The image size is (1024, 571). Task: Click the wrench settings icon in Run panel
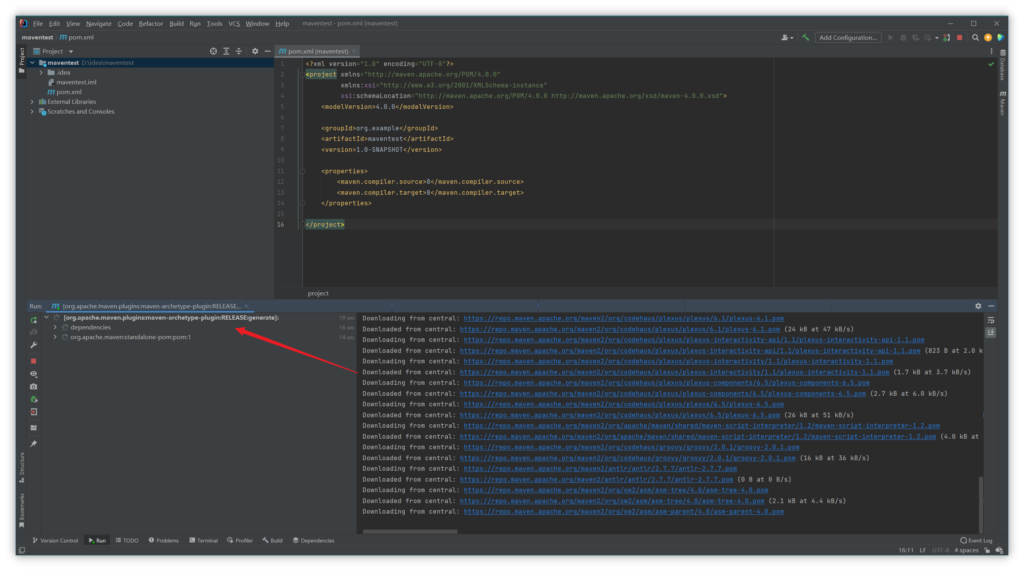(x=33, y=345)
